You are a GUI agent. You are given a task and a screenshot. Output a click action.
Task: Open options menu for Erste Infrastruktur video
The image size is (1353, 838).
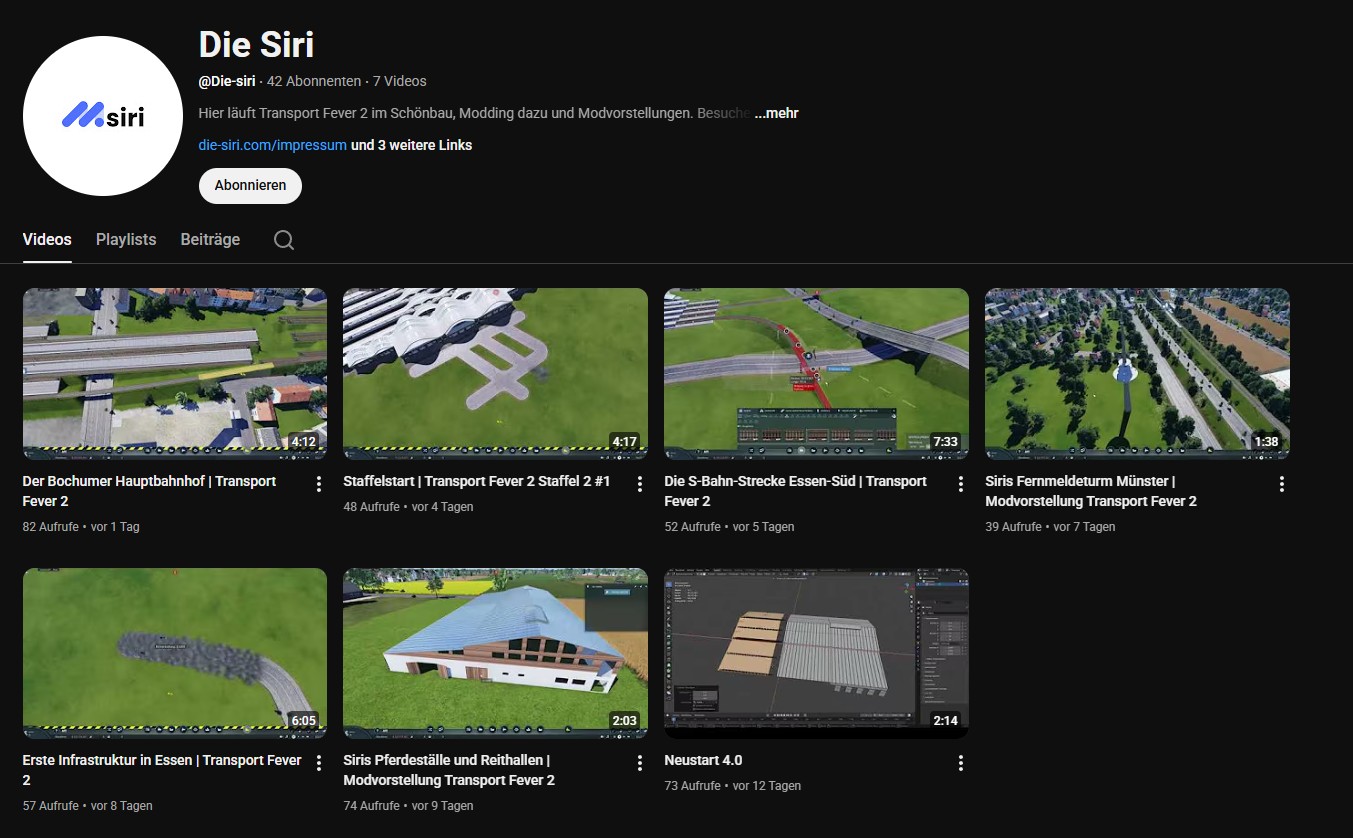(x=319, y=763)
